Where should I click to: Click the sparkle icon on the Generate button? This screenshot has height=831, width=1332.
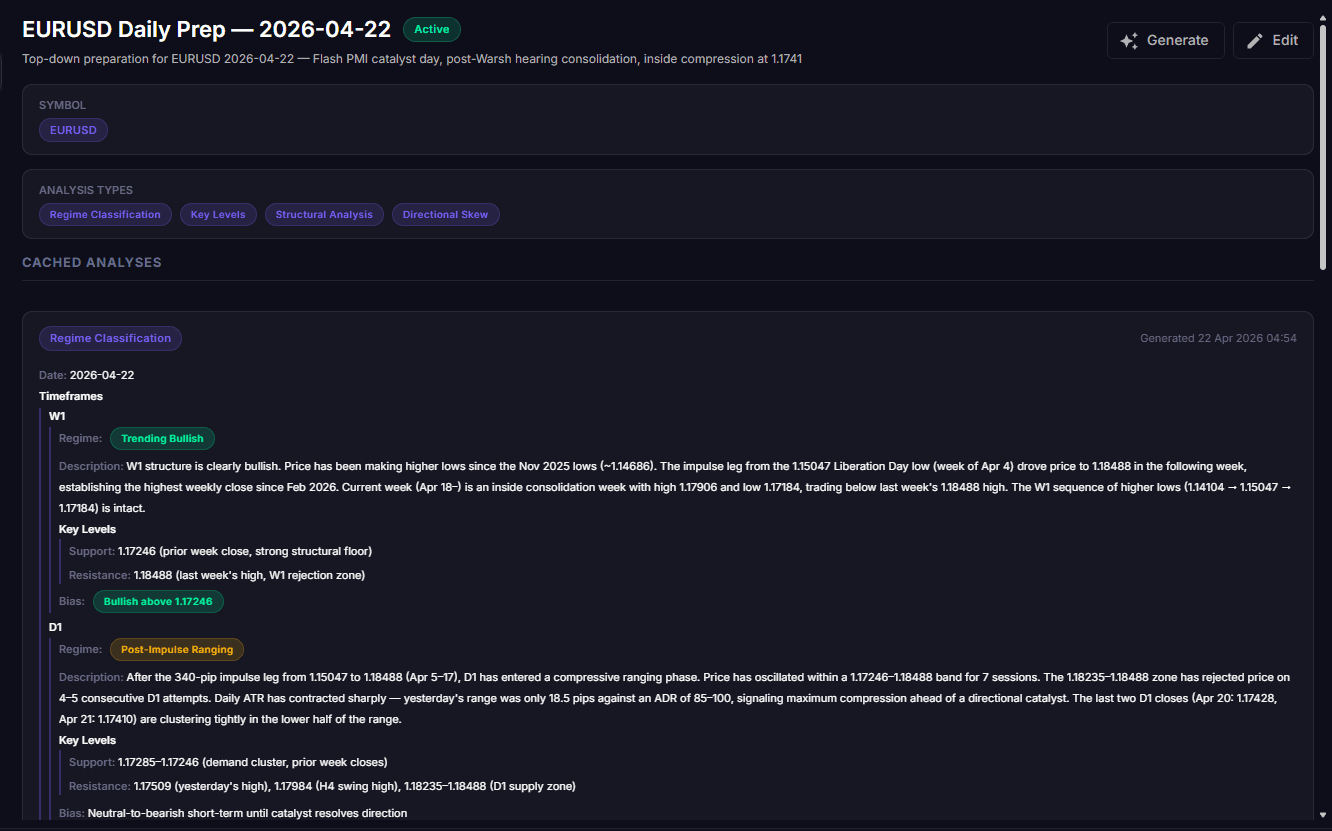point(1129,41)
